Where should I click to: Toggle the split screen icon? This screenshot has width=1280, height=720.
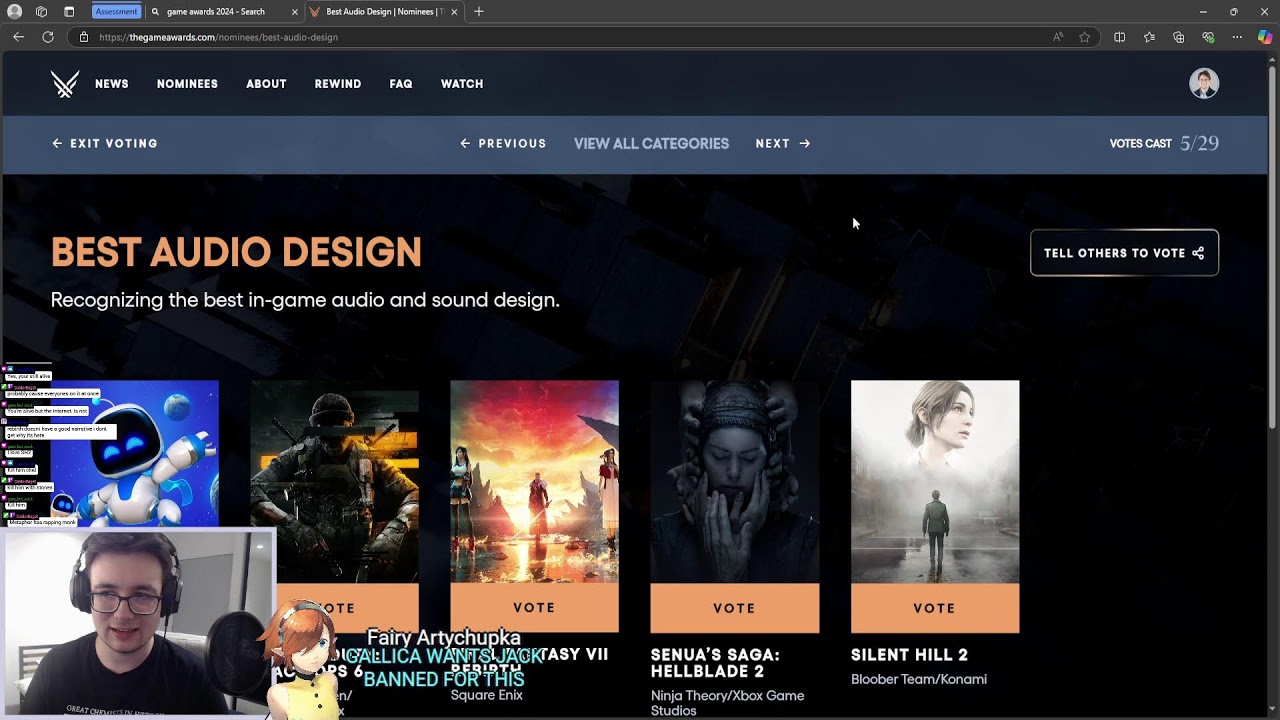pos(1120,37)
